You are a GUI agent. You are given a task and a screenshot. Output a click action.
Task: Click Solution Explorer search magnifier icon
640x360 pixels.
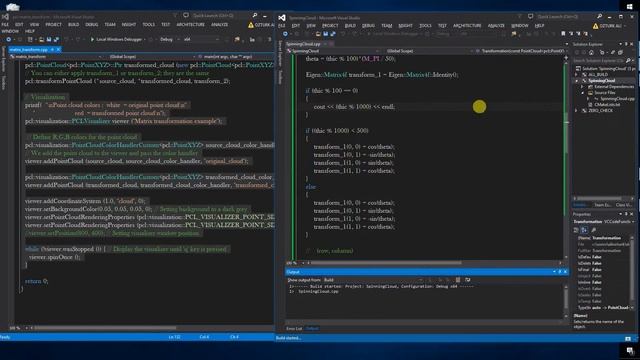pyautogui.click(x=628, y=60)
